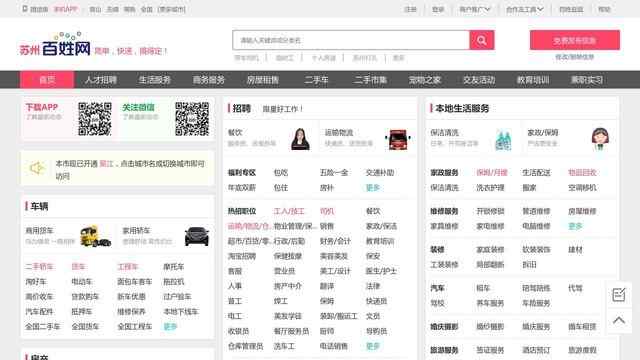Click the 电脑维修 repair link
The image size is (640, 360).
(536, 226)
